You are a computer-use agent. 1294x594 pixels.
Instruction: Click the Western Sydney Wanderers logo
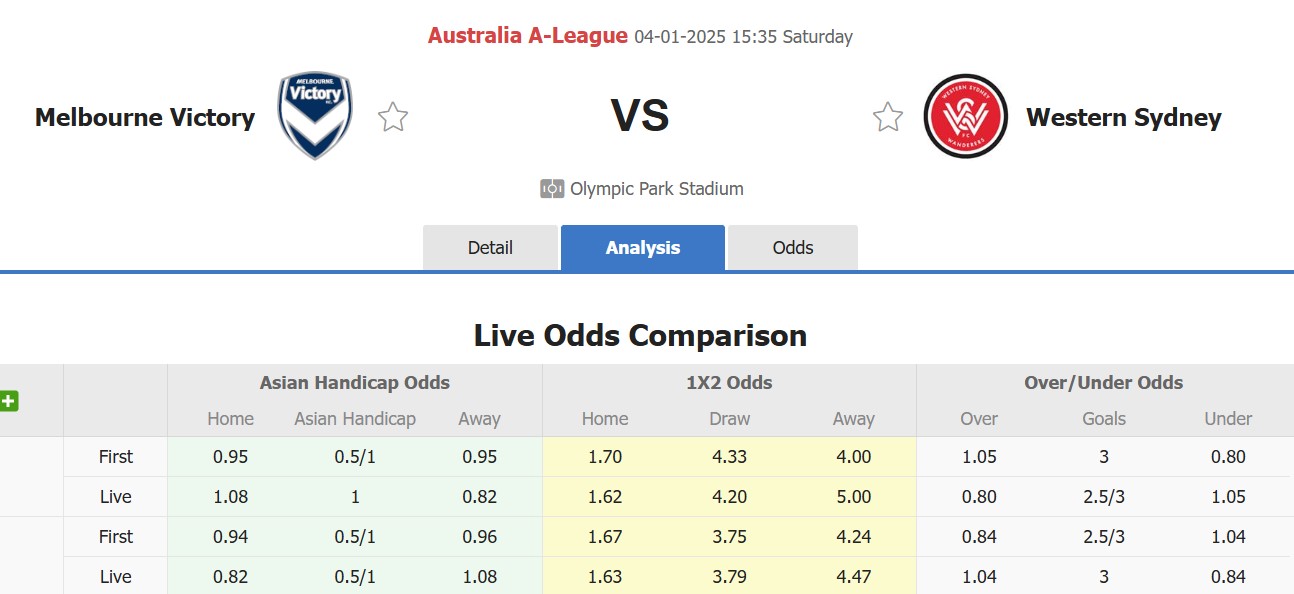pos(965,116)
